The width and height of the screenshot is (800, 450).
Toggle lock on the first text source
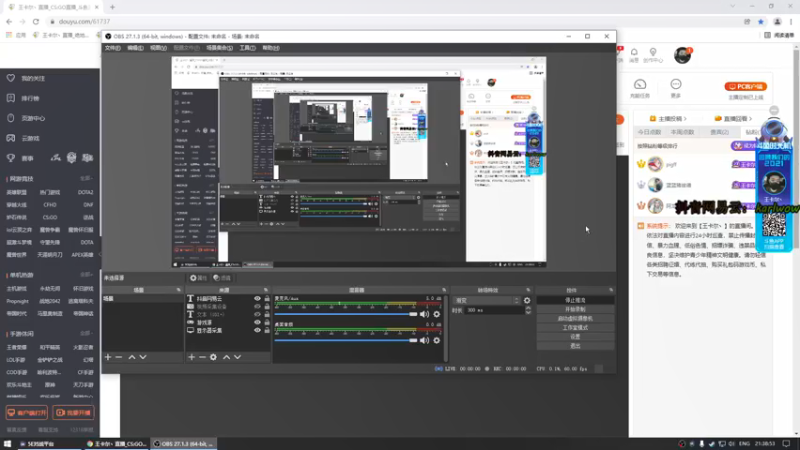266,298
